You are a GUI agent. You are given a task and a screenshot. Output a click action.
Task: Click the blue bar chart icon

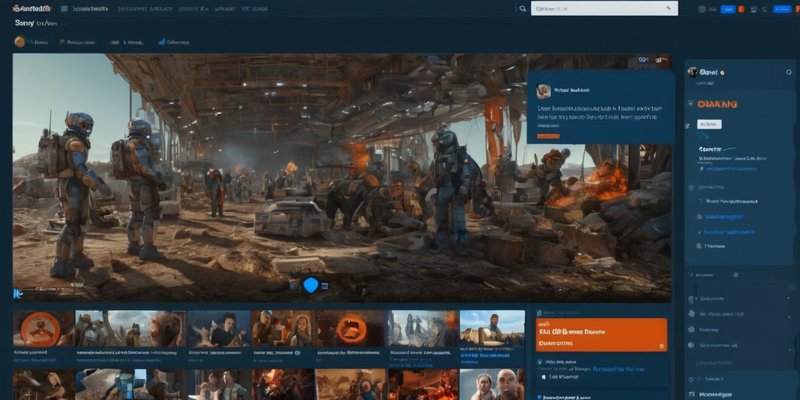(161, 42)
